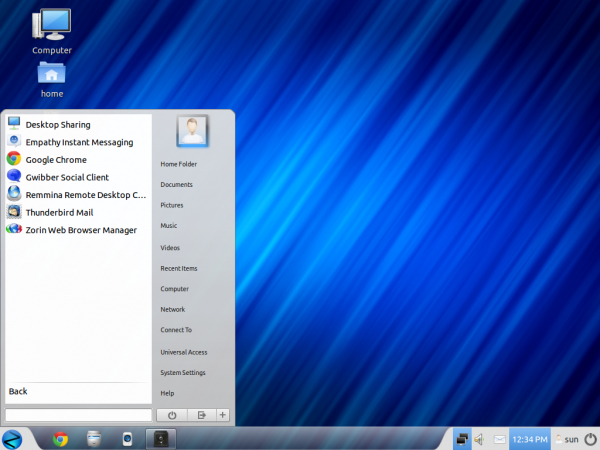Screen dimensions: 600x450
Task: Show Recent Items
Action: 179,269
